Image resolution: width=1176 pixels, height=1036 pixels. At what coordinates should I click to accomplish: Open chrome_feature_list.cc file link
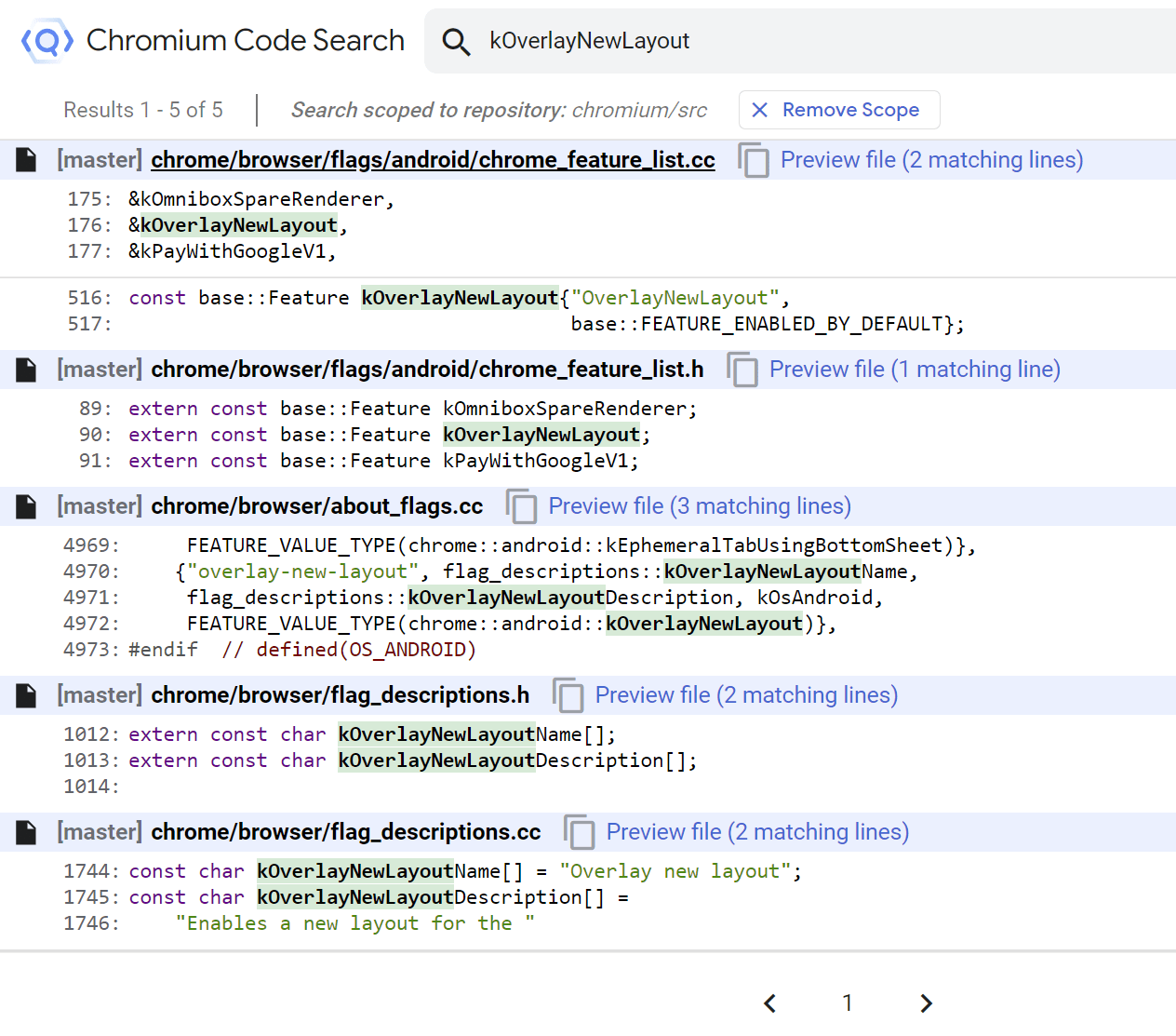click(433, 160)
